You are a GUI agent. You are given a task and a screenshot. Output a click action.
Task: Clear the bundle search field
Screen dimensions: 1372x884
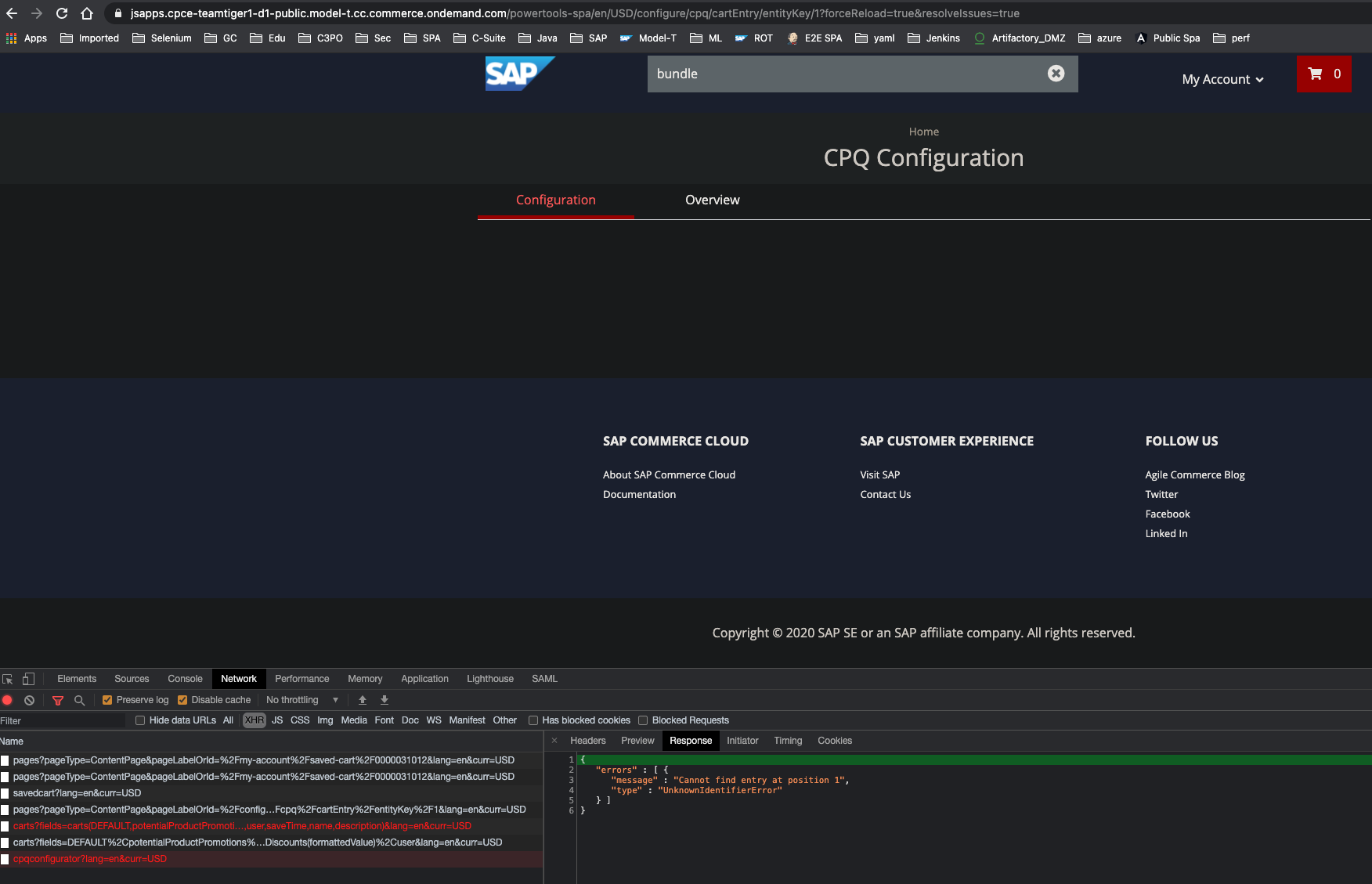pos(1056,74)
